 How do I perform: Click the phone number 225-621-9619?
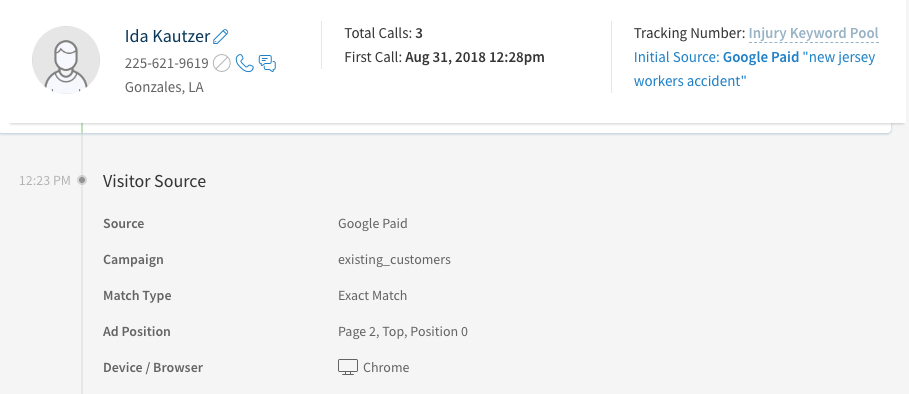pos(166,63)
